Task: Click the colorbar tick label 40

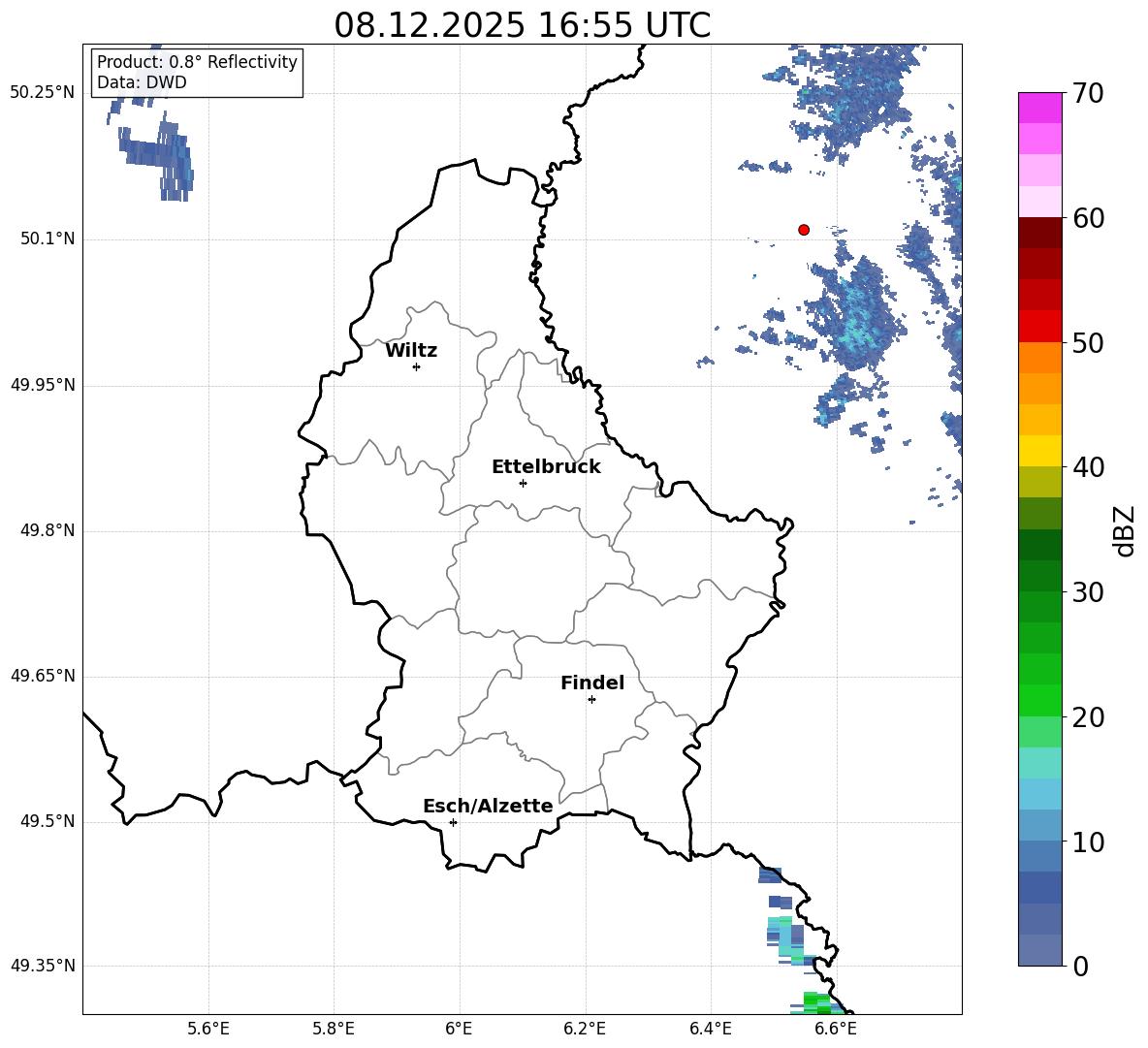Action: (1088, 467)
